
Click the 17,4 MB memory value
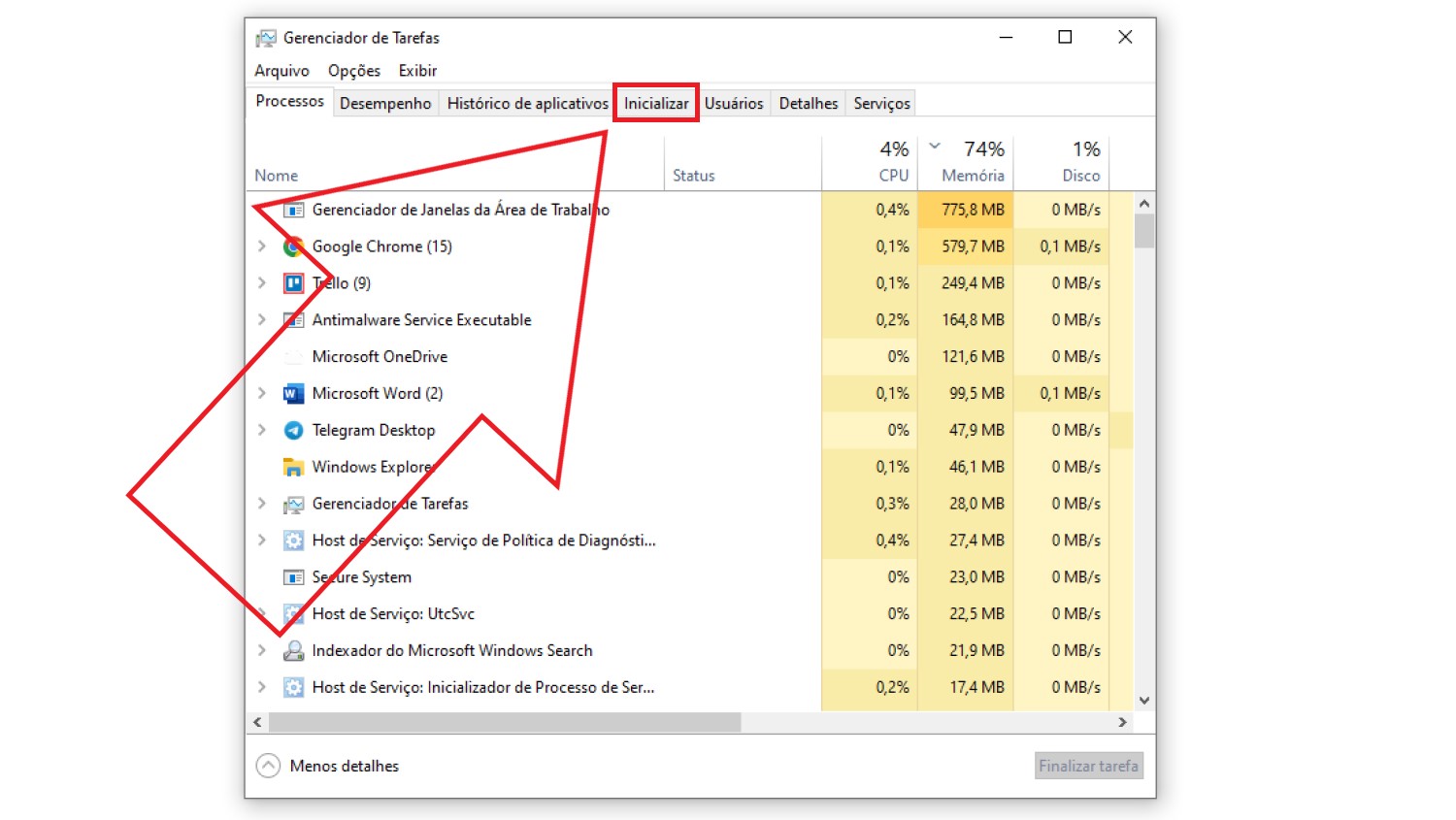click(976, 687)
